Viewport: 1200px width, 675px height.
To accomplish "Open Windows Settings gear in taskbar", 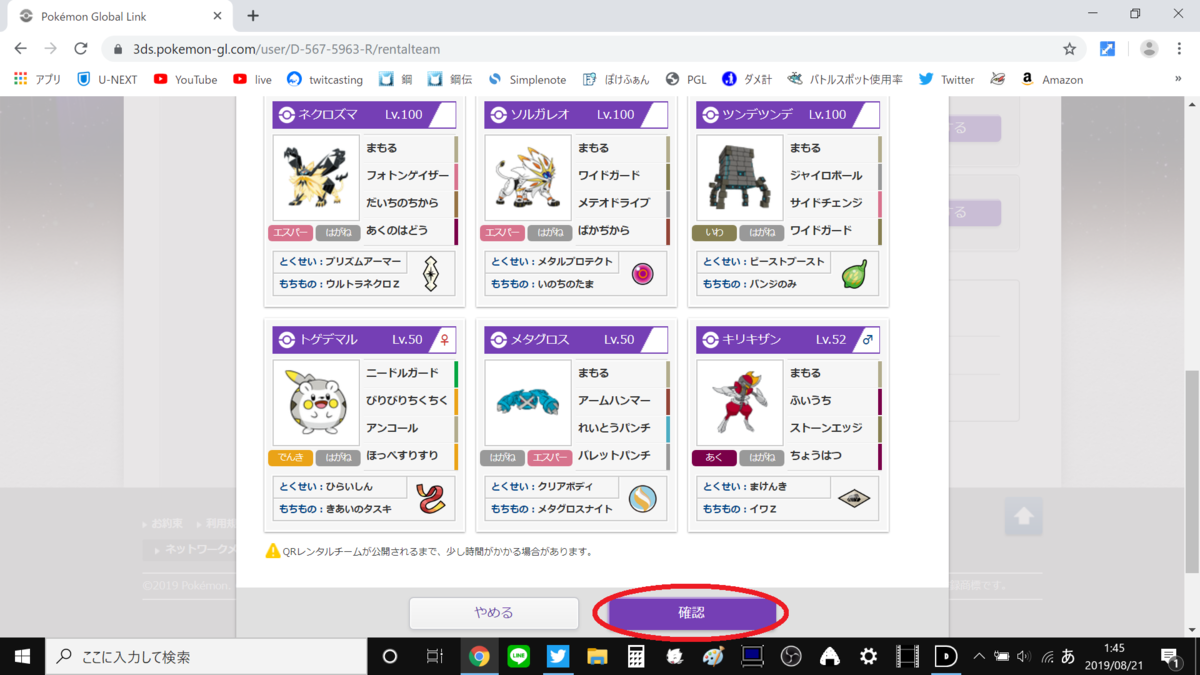I will [x=868, y=656].
